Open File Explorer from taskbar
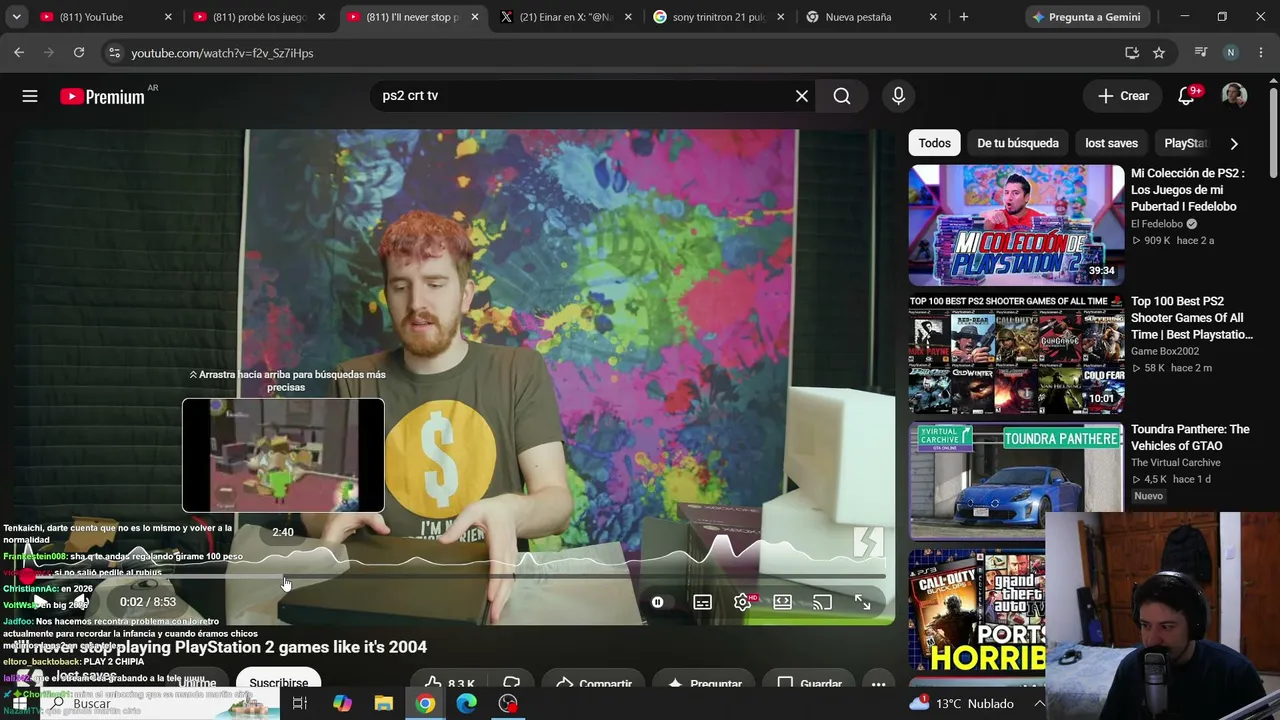The width and height of the screenshot is (1280, 720). [384, 704]
